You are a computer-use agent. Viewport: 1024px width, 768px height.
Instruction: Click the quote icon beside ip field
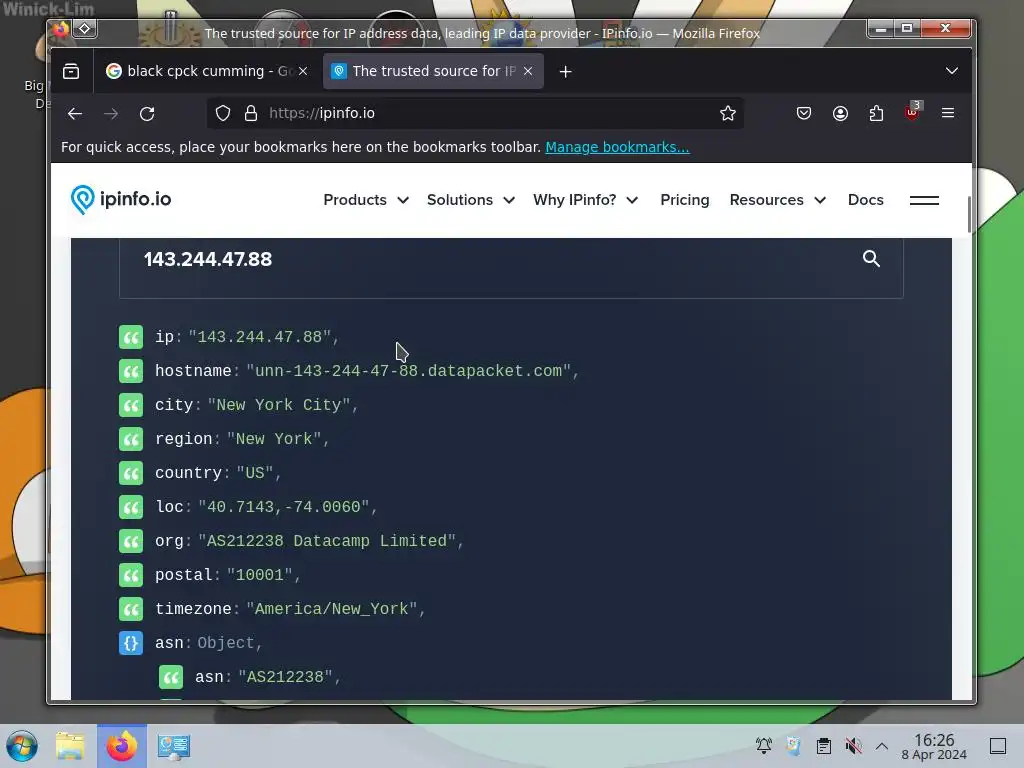click(131, 337)
